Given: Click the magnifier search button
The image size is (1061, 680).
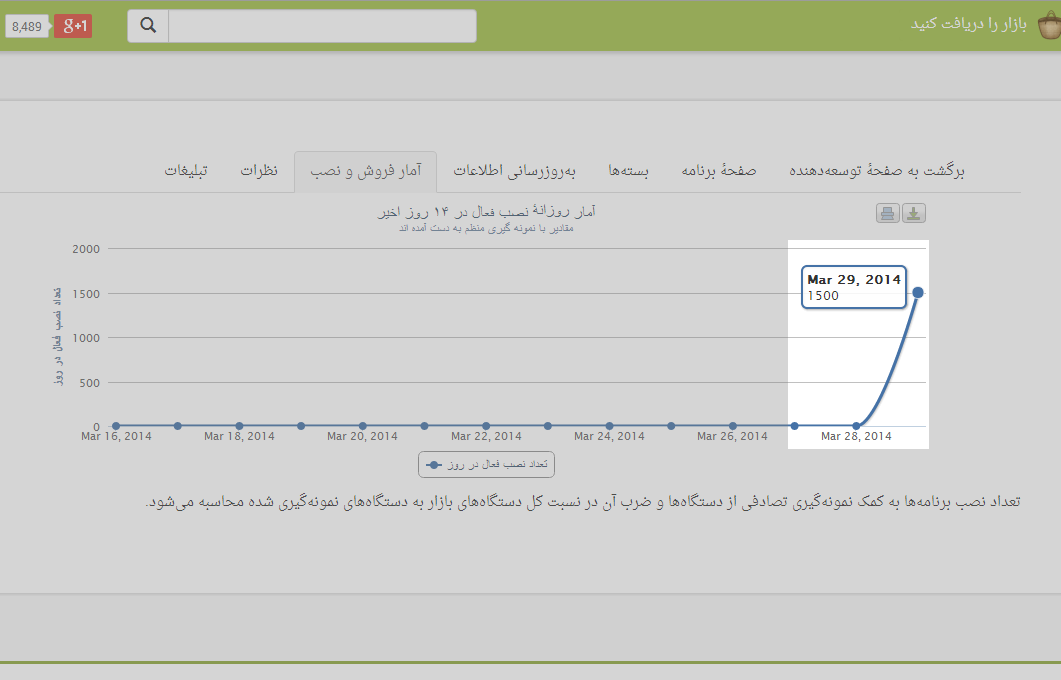Looking at the screenshot, I should click(x=148, y=26).
